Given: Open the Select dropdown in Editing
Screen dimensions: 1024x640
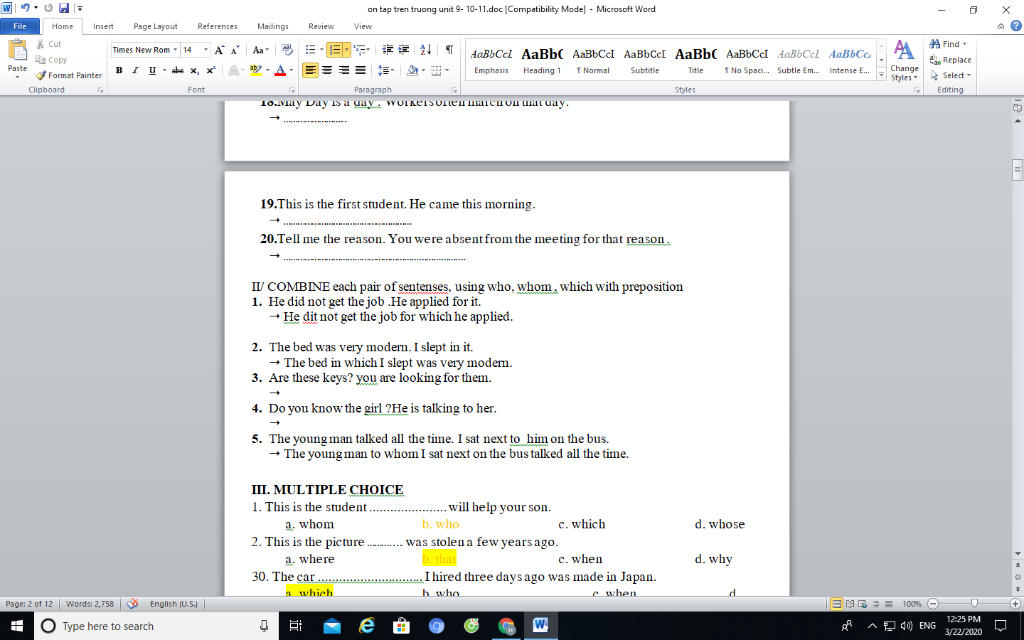Looking at the screenshot, I should tap(951, 75).
